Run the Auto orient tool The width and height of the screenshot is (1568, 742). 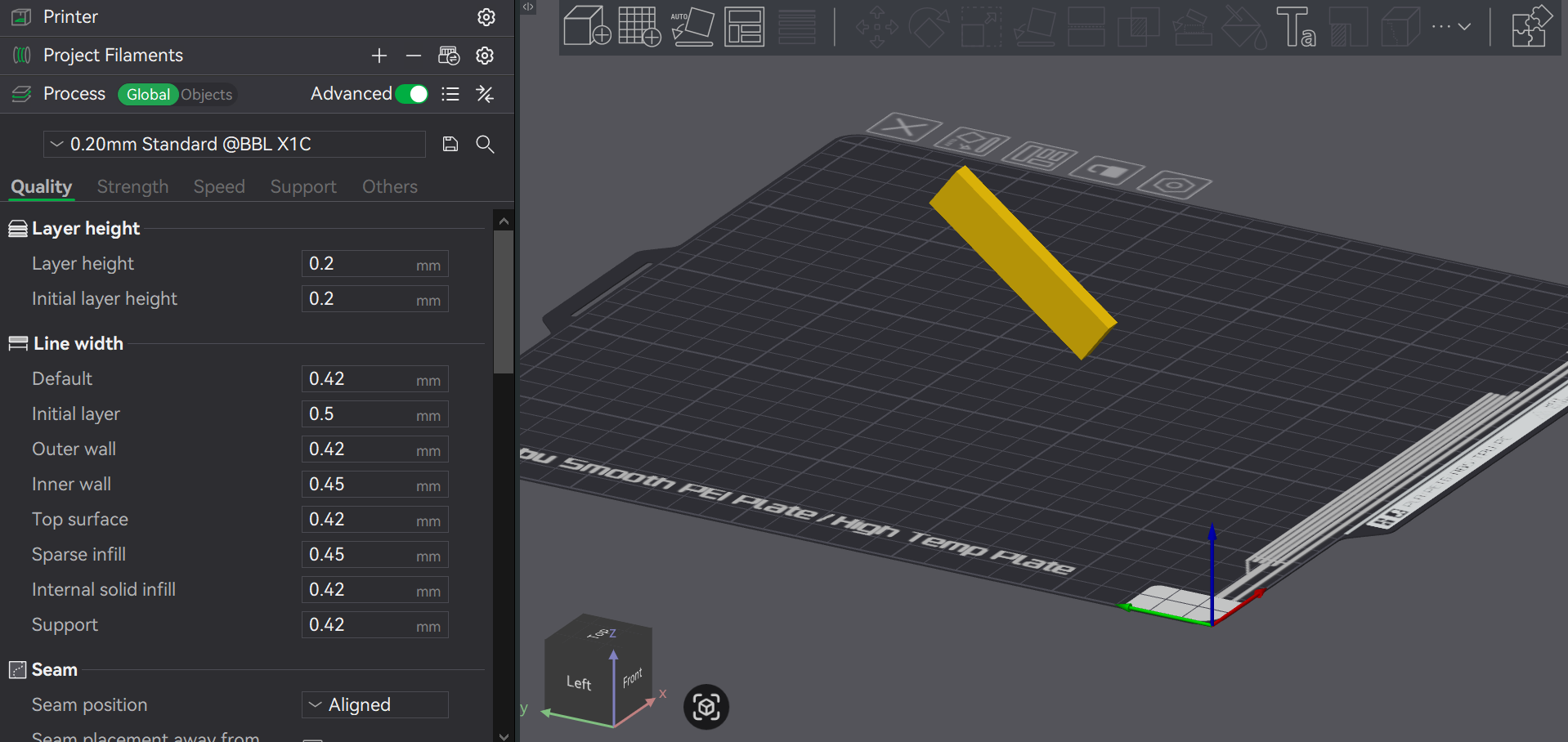pyautogui.click(x=692, y=26)
